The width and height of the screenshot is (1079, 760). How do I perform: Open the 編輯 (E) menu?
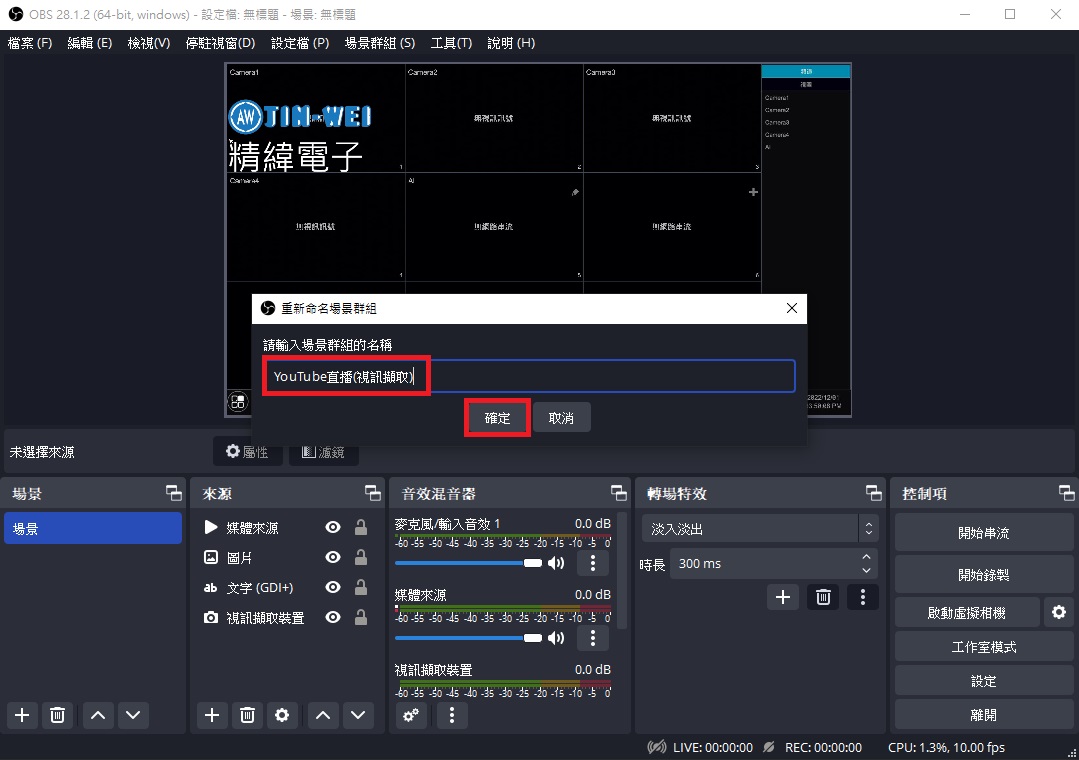(x=89, y=43)
